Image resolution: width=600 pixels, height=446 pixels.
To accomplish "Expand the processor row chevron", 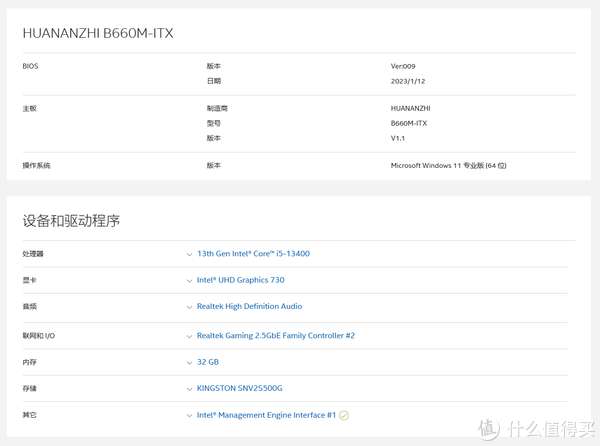I will click(189, 254).
